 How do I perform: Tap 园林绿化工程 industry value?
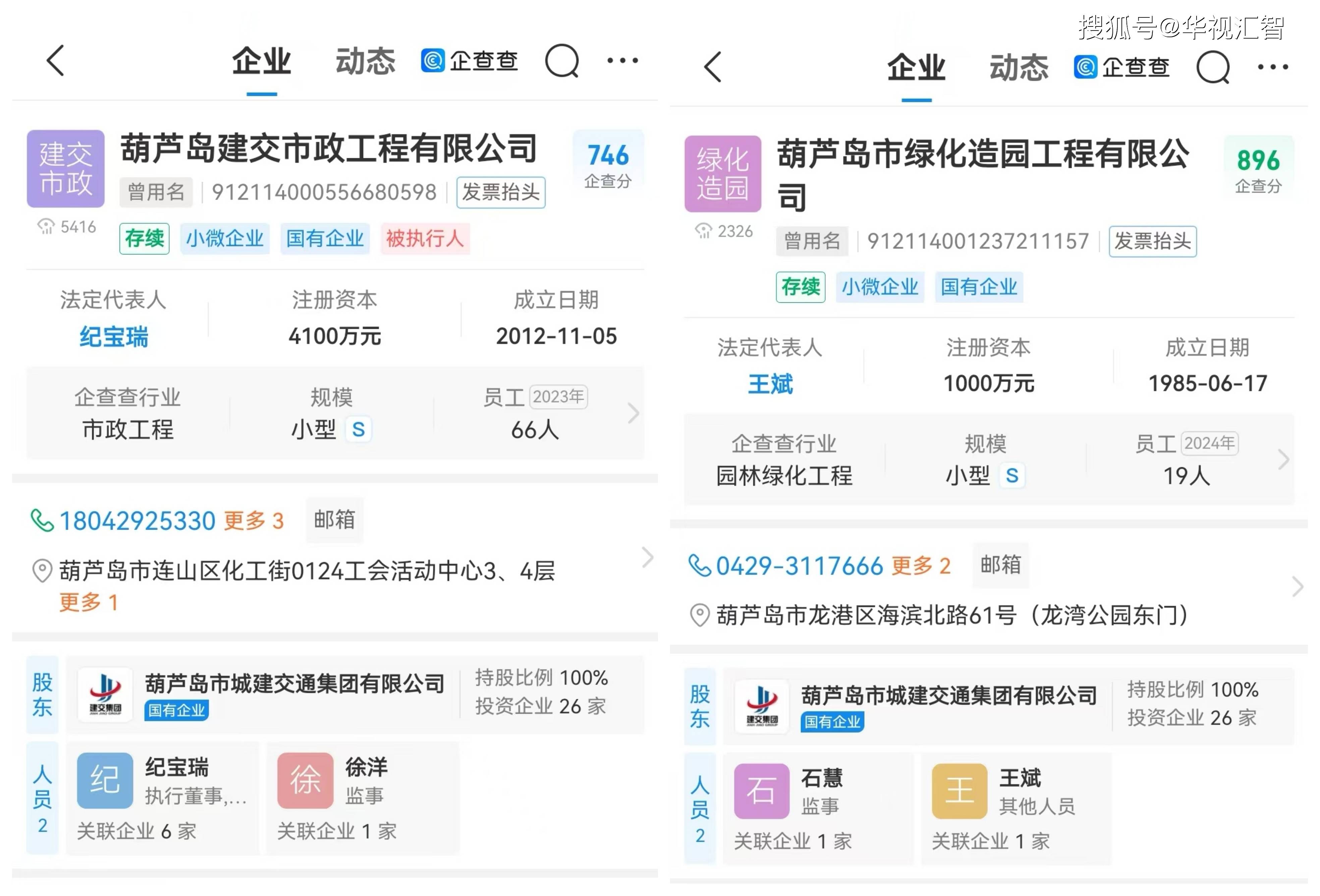point(784,475)
